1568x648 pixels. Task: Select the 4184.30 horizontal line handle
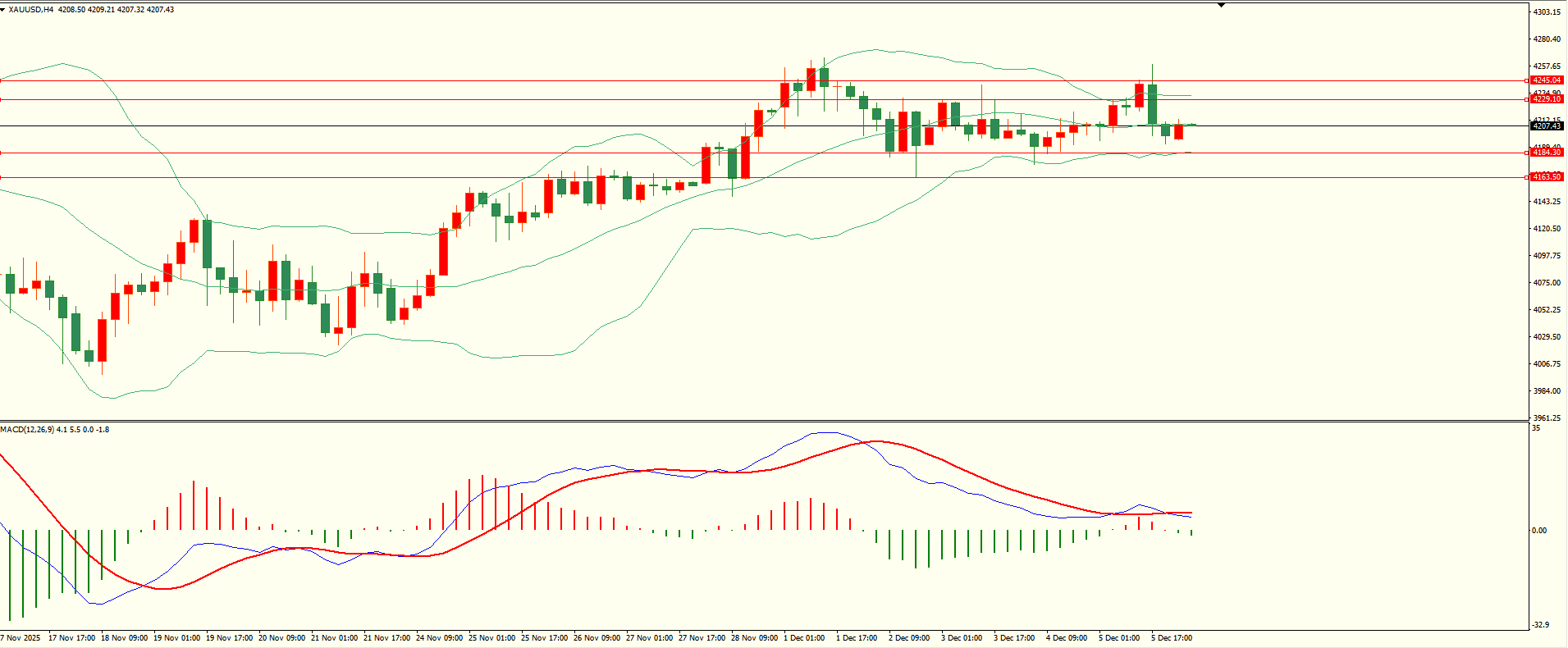(1526, 153)
